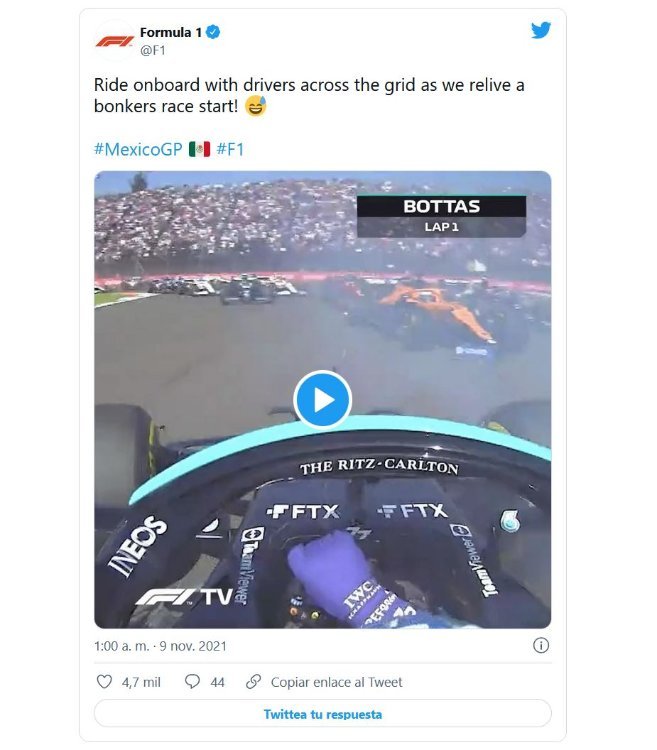The width and height of the screenshot is (657, 750).
Task: Click the Twitter bird logo
Action: (x=541, y=30)
